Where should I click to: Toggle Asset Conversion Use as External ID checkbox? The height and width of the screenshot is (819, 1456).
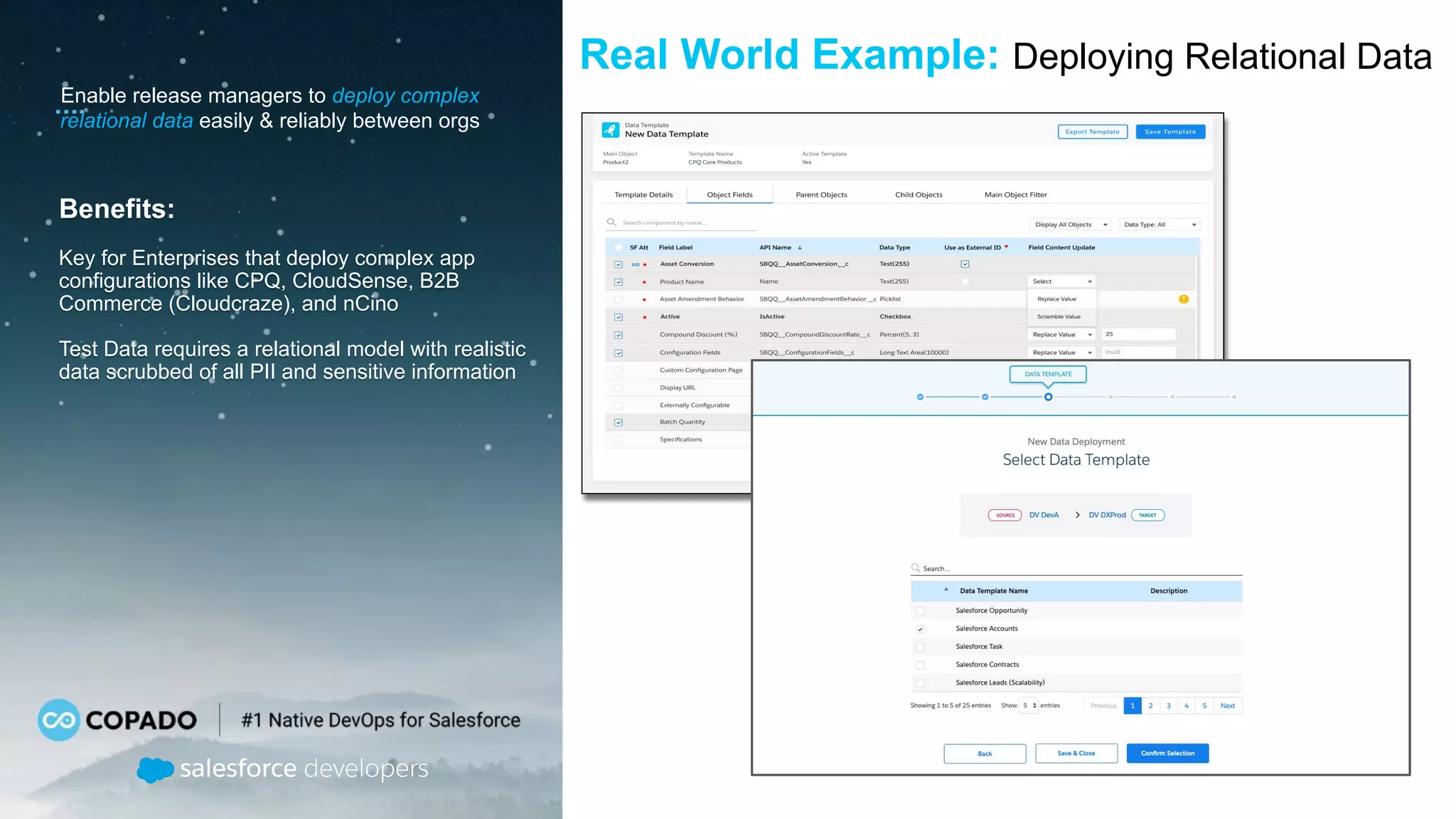[x=965, y=264]
